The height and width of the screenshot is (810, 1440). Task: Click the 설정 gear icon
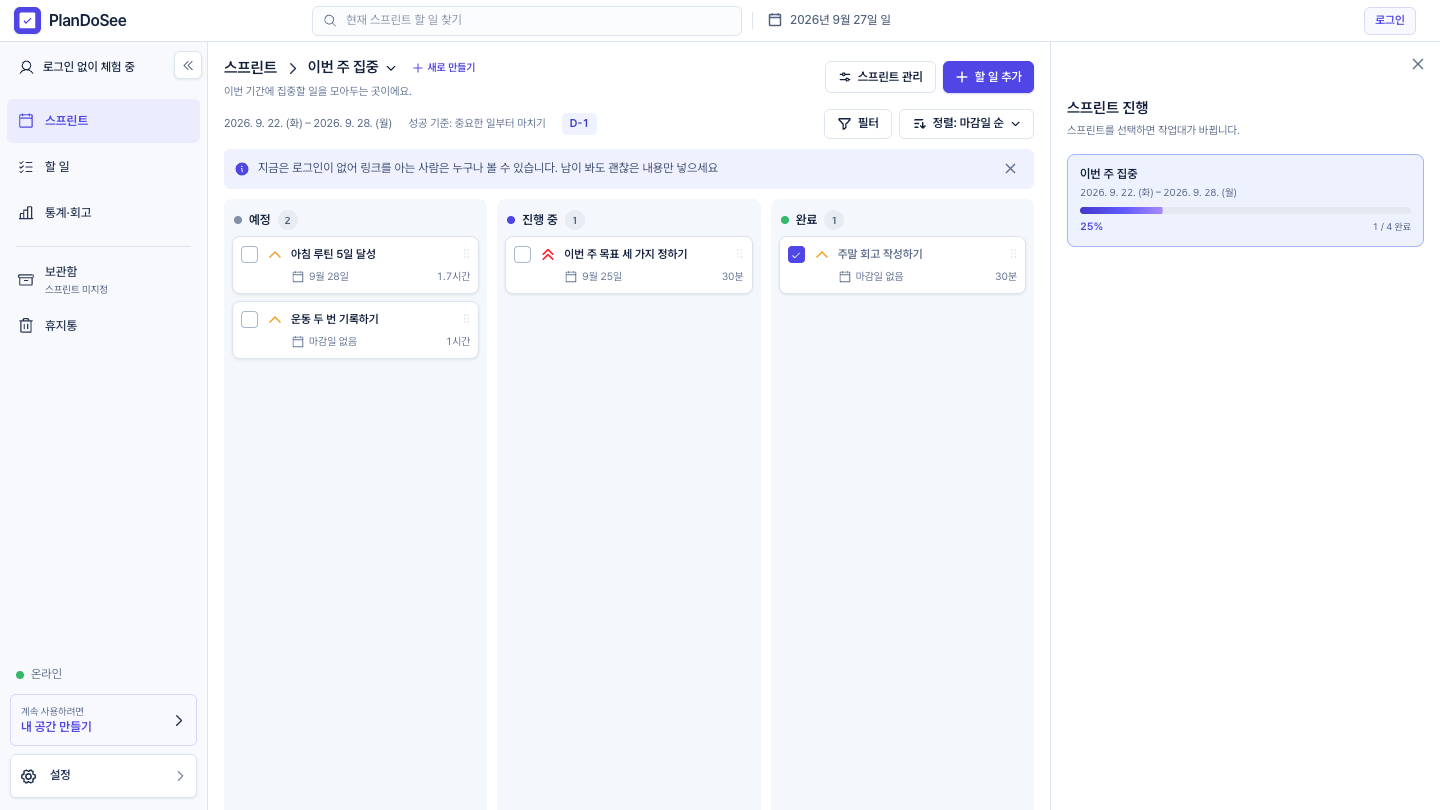click(x=28, y=776)
